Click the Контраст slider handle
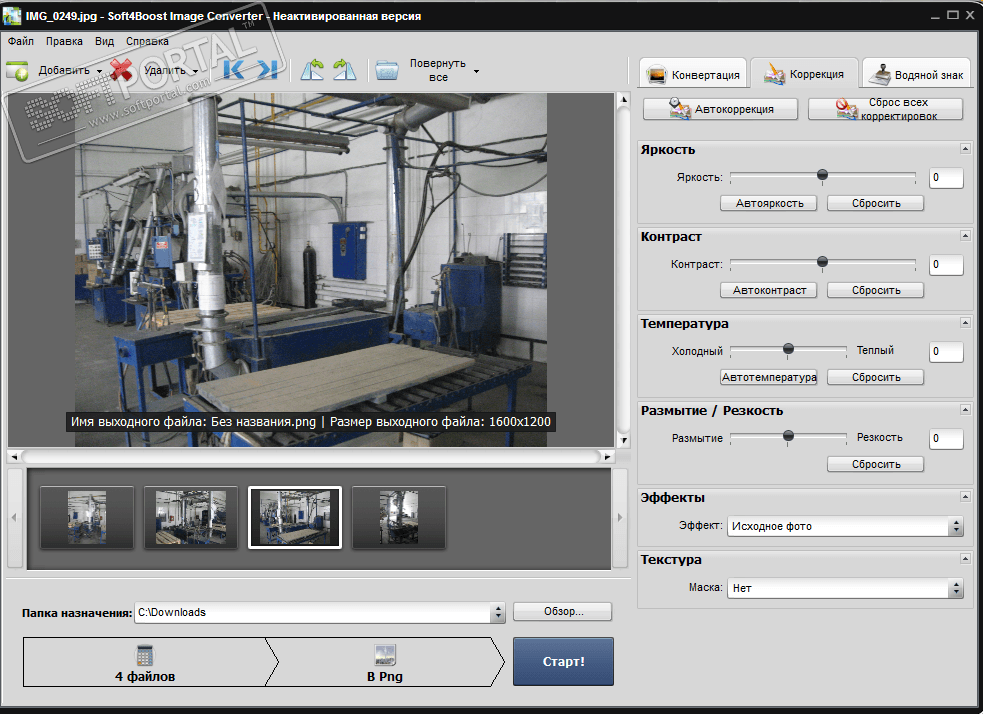The image size is (983, 714). pyautogui.click(x=822, y=262)
